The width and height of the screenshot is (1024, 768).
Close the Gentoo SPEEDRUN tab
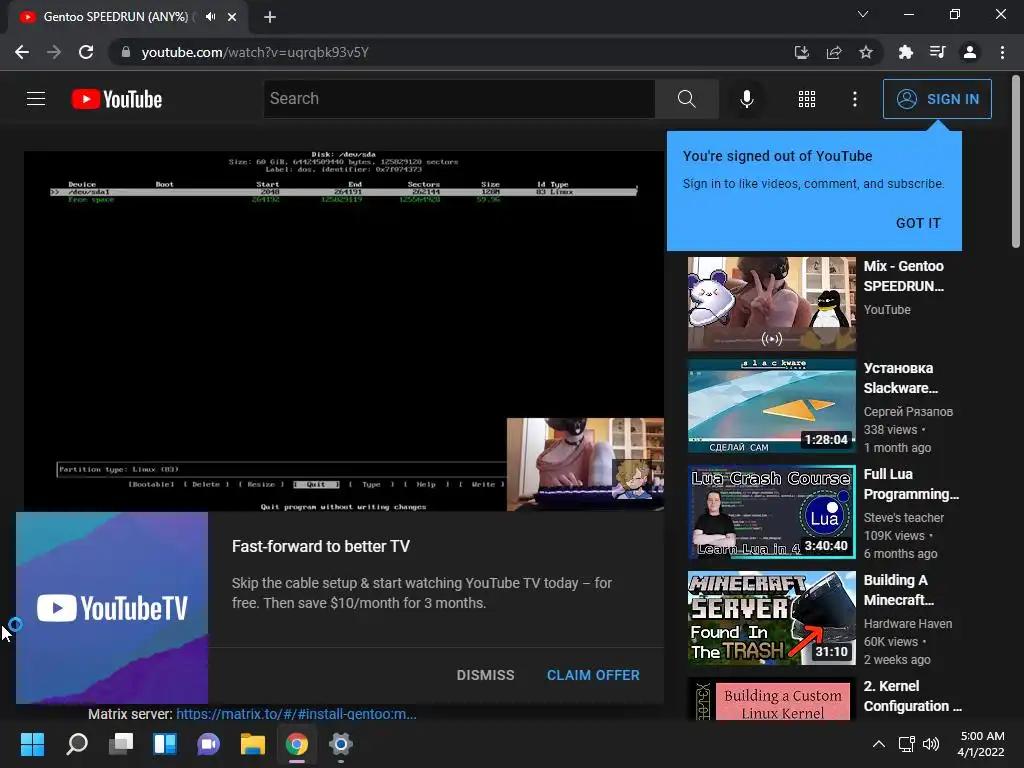click(x=232, y=17)
